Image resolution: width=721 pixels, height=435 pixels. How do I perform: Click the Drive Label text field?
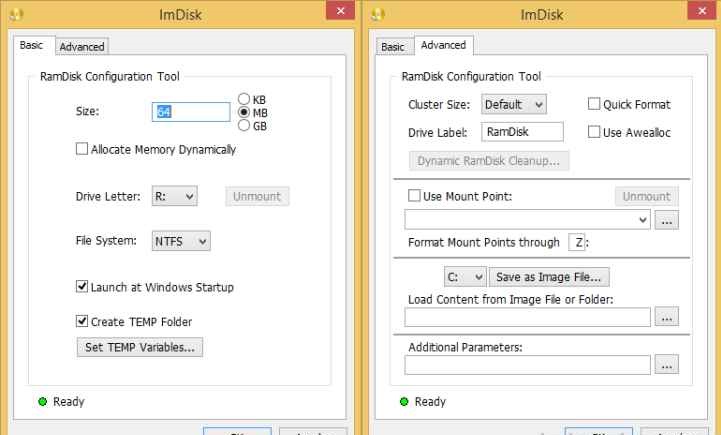pyautogui.click(x=522, y=131)
